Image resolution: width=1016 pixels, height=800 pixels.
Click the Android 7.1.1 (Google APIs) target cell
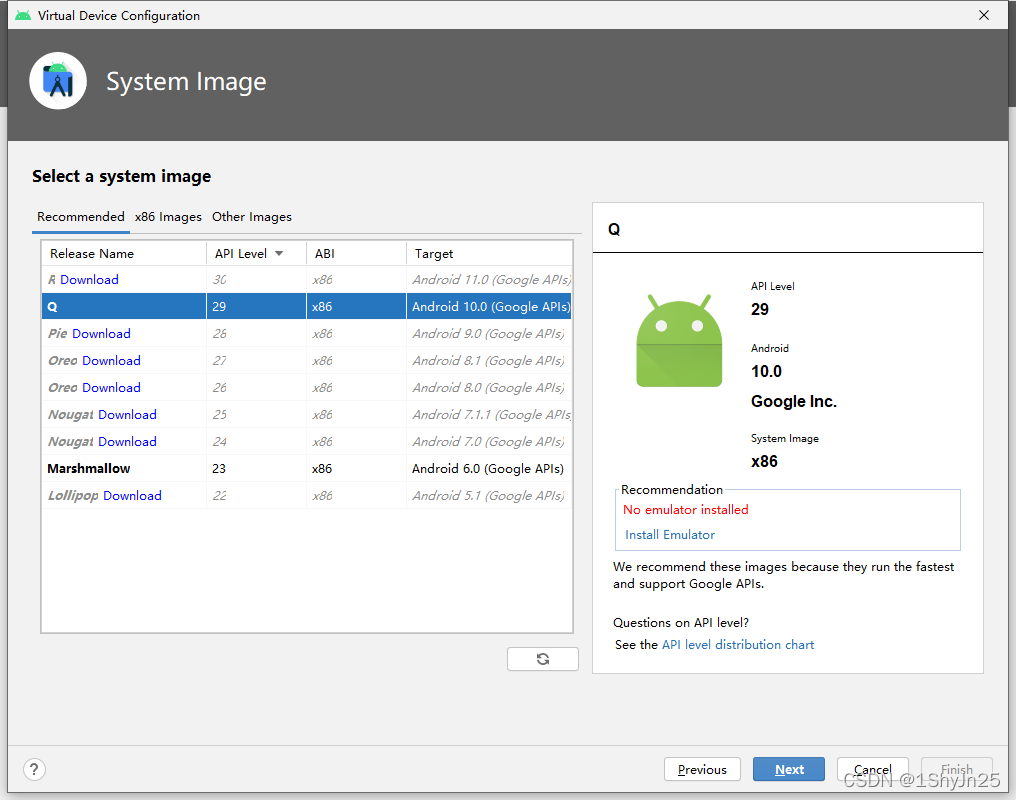tap(489, 415)
